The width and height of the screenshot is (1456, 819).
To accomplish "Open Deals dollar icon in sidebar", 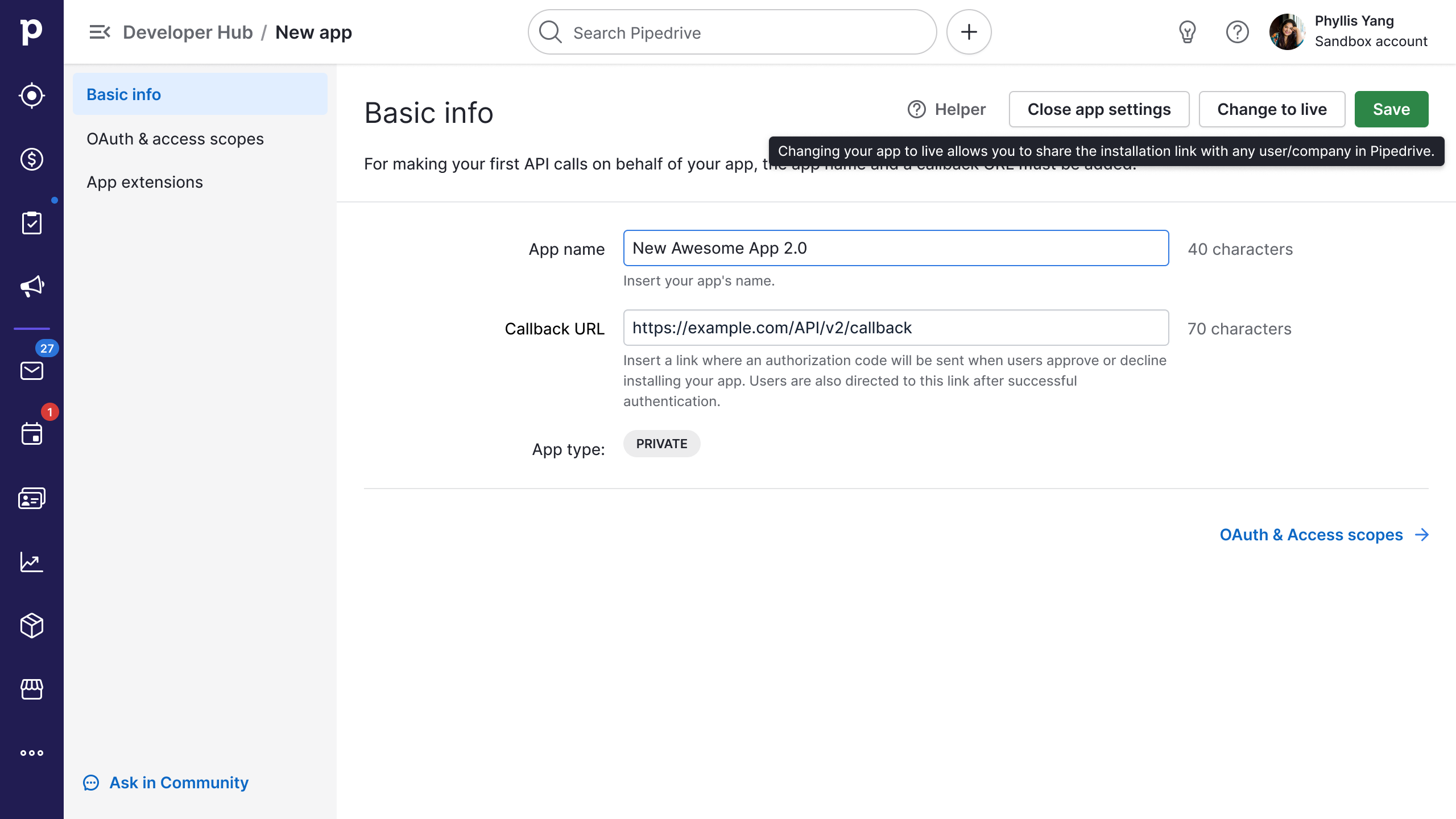I will [x=32, y=159].
